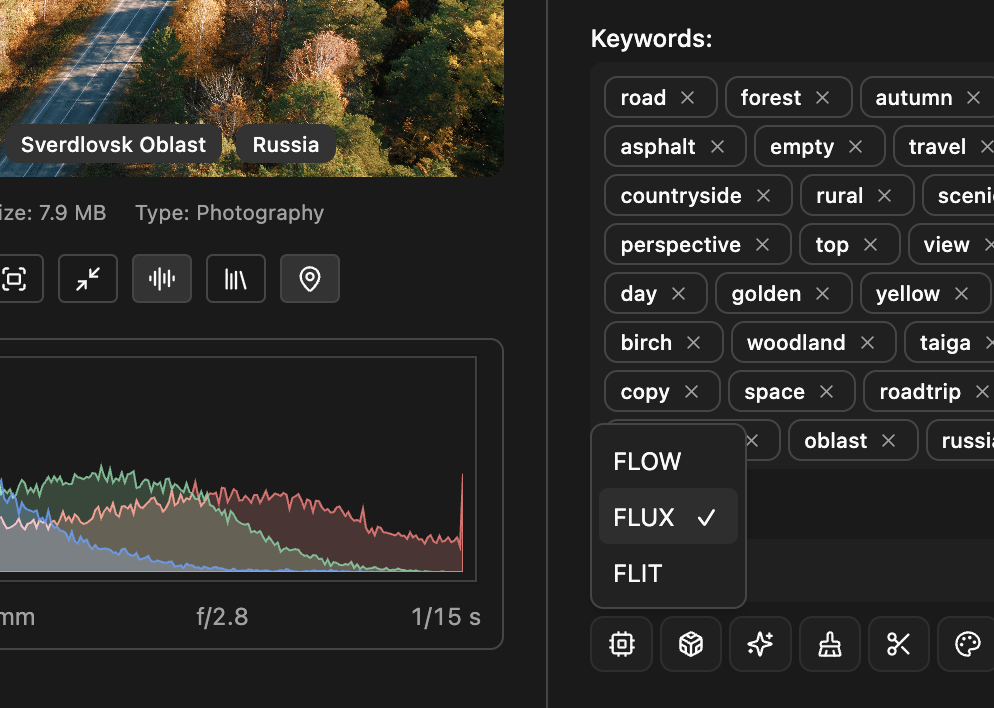Image resolution: width=994 pixels, height=708 pixels.
Task: Remove the 'countryside' keyword tag
Action: (764, 196)
